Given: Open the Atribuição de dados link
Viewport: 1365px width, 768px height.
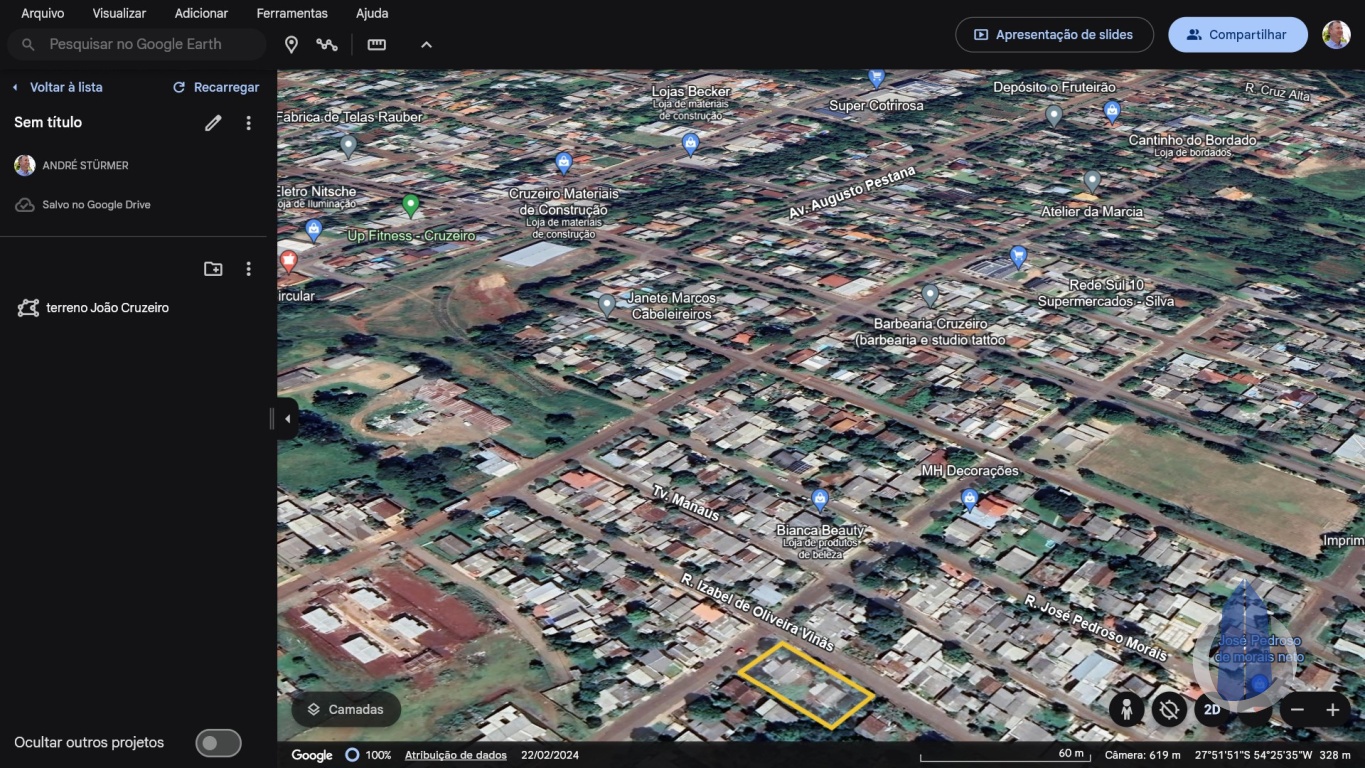Looking at the screenshot, I should click(x=456, y=755).
